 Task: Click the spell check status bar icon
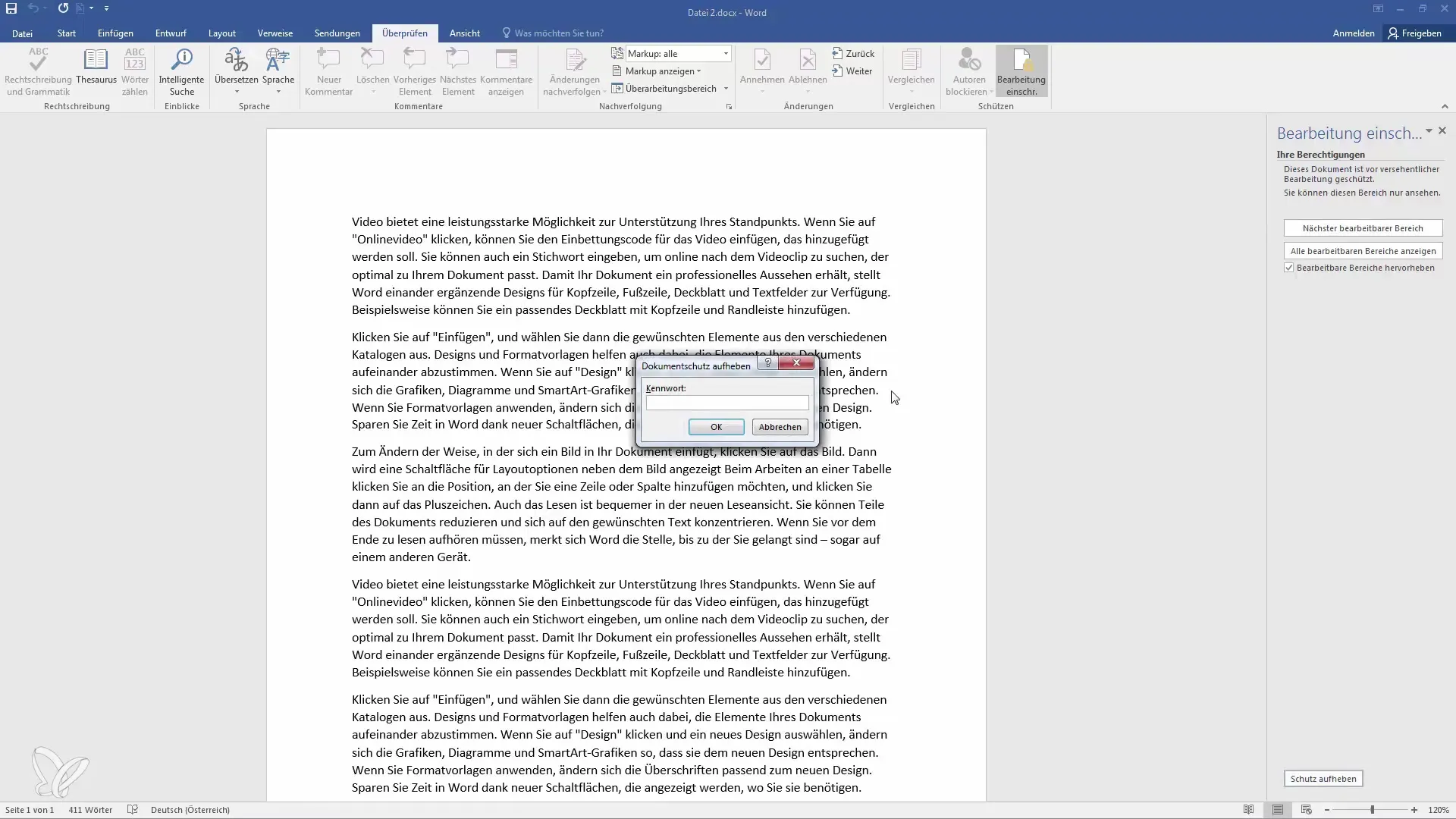pyautogui.click(x=133, y=810)
